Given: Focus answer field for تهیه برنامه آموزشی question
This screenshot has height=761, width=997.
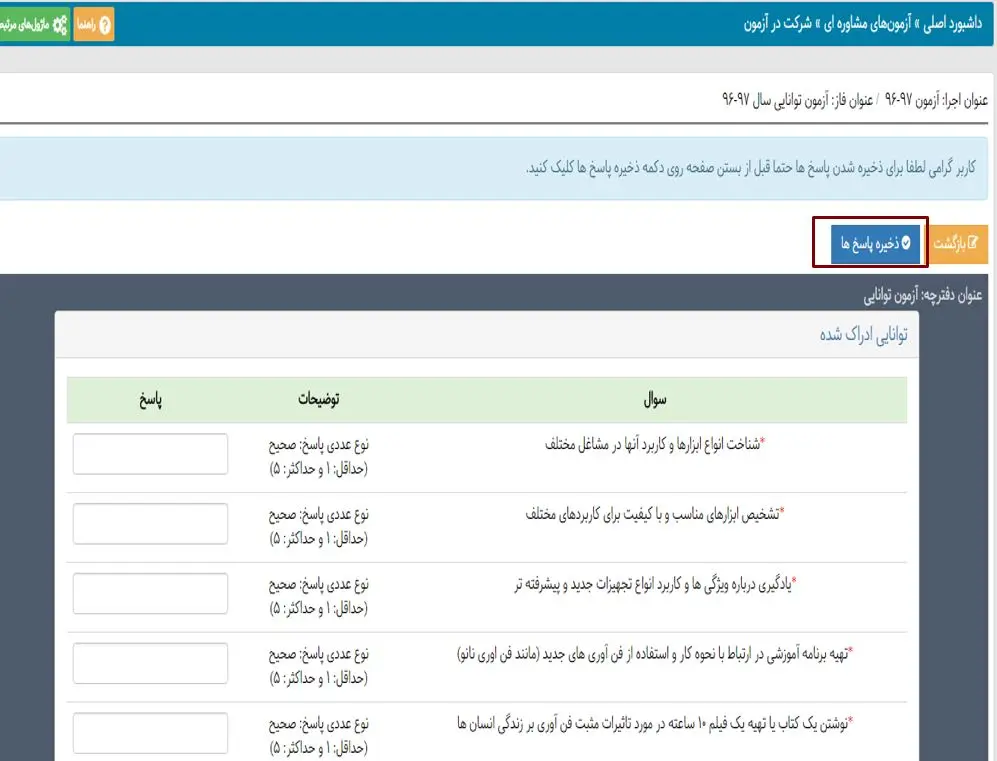Looking at the screenshot, I should click(150, 664).
